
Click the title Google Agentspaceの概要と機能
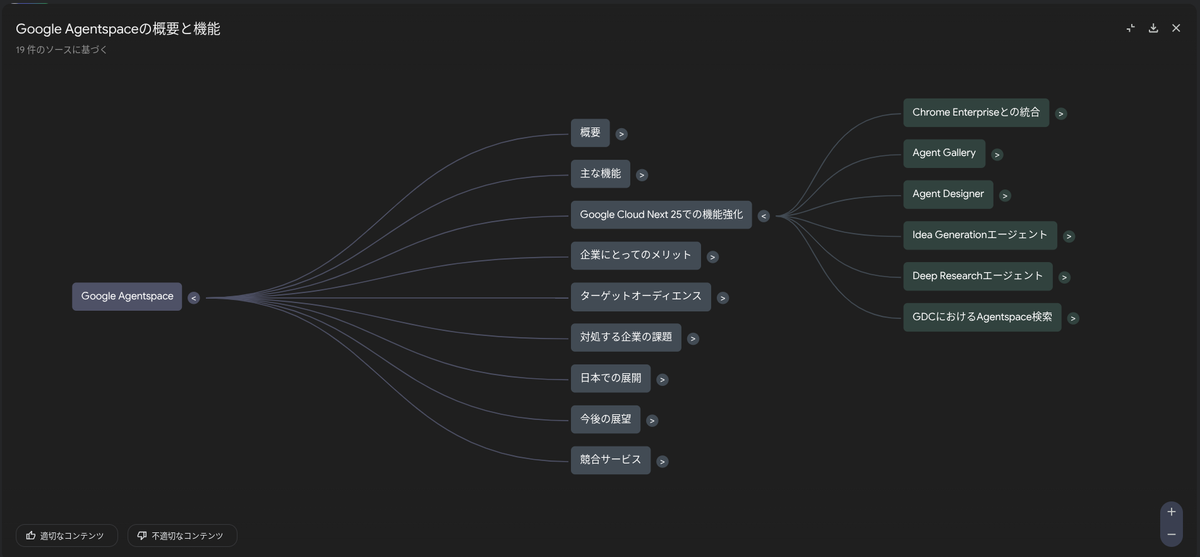[x=118, y=29]
